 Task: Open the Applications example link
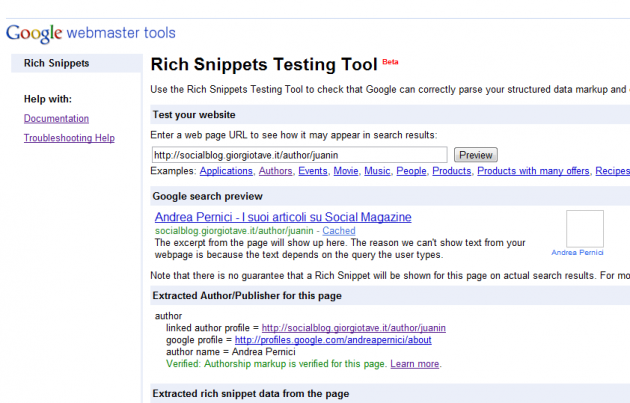[x=226, y=171]
